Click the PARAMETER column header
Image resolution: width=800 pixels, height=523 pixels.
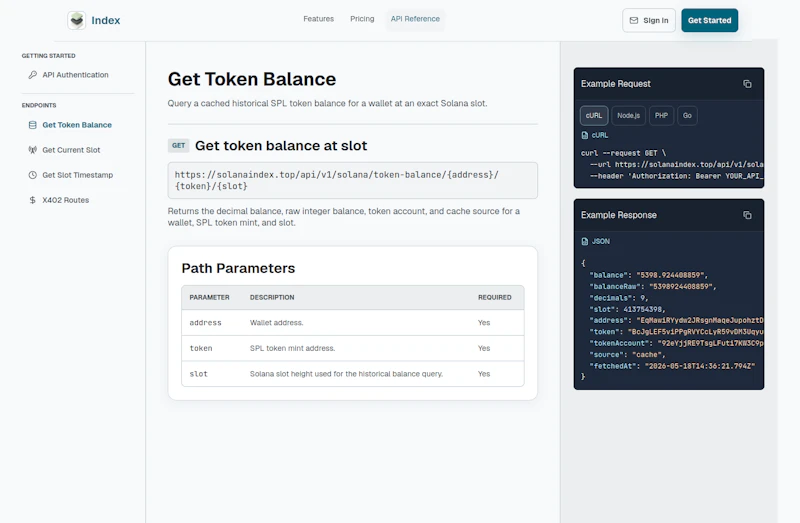(210, 297)
